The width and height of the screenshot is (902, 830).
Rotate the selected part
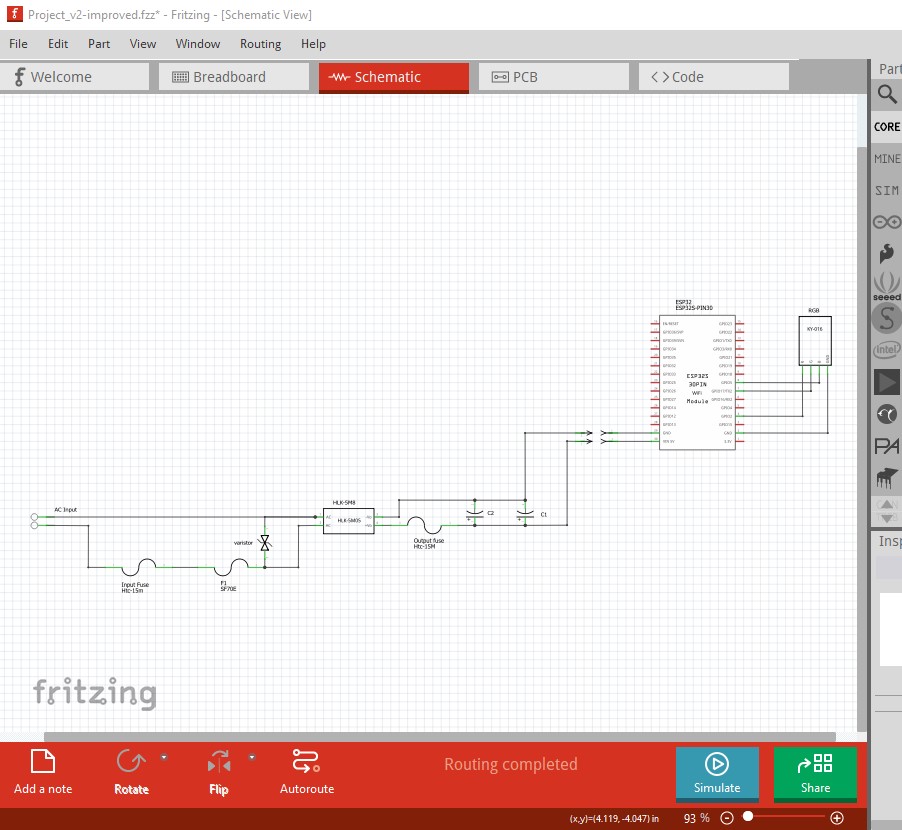pyautogui.click(x=131, y=772)
